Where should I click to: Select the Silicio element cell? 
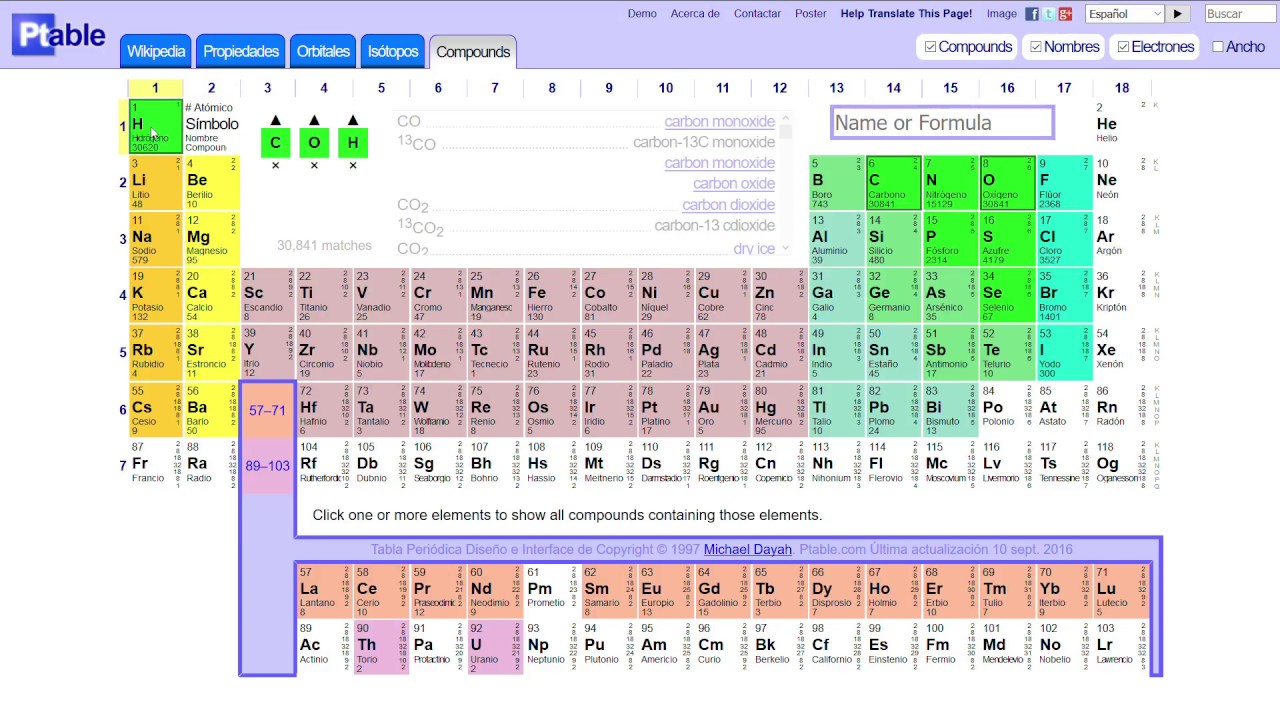[894, 240]
